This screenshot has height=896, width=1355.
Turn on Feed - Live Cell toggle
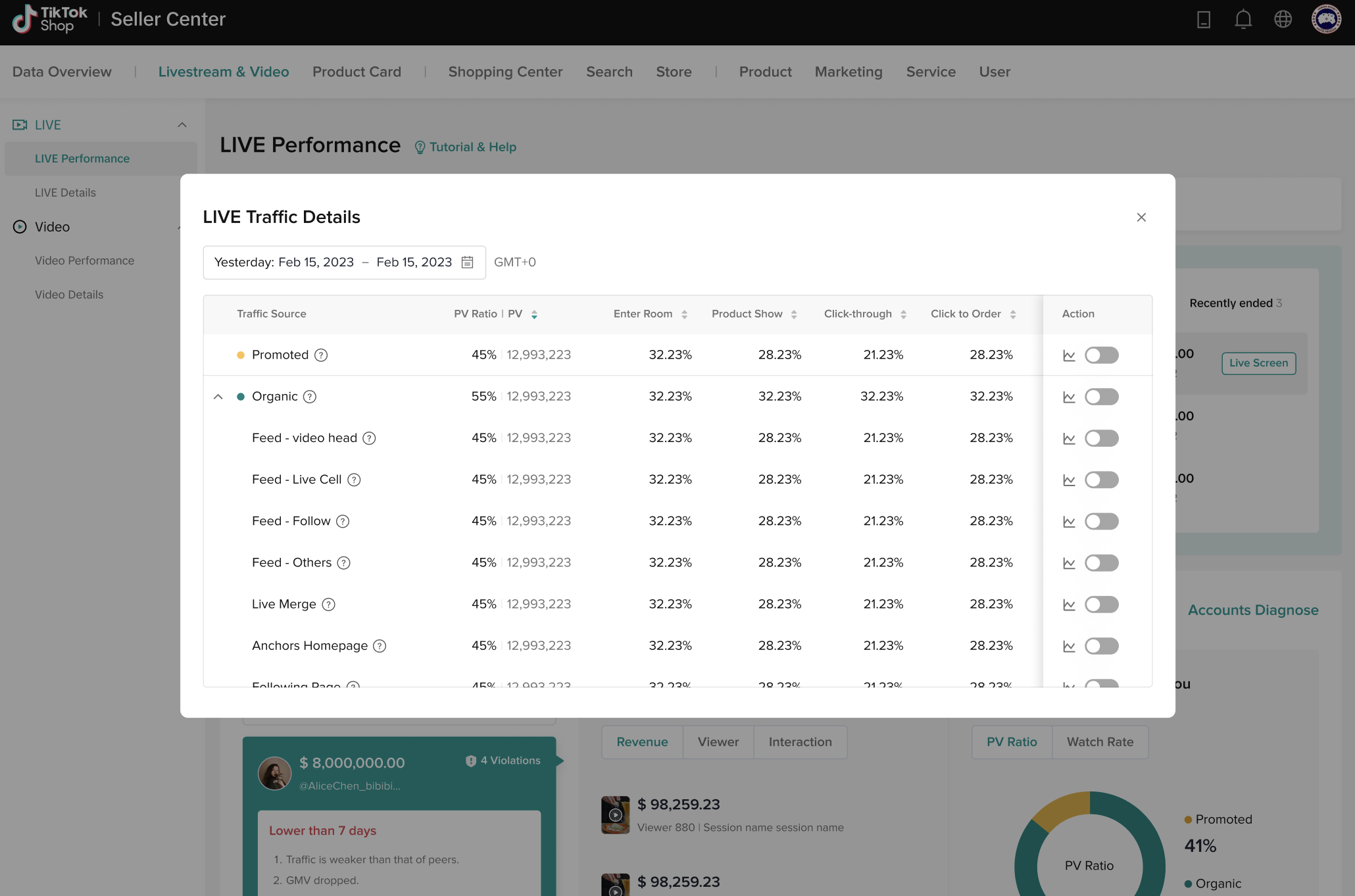point(1101,480)
